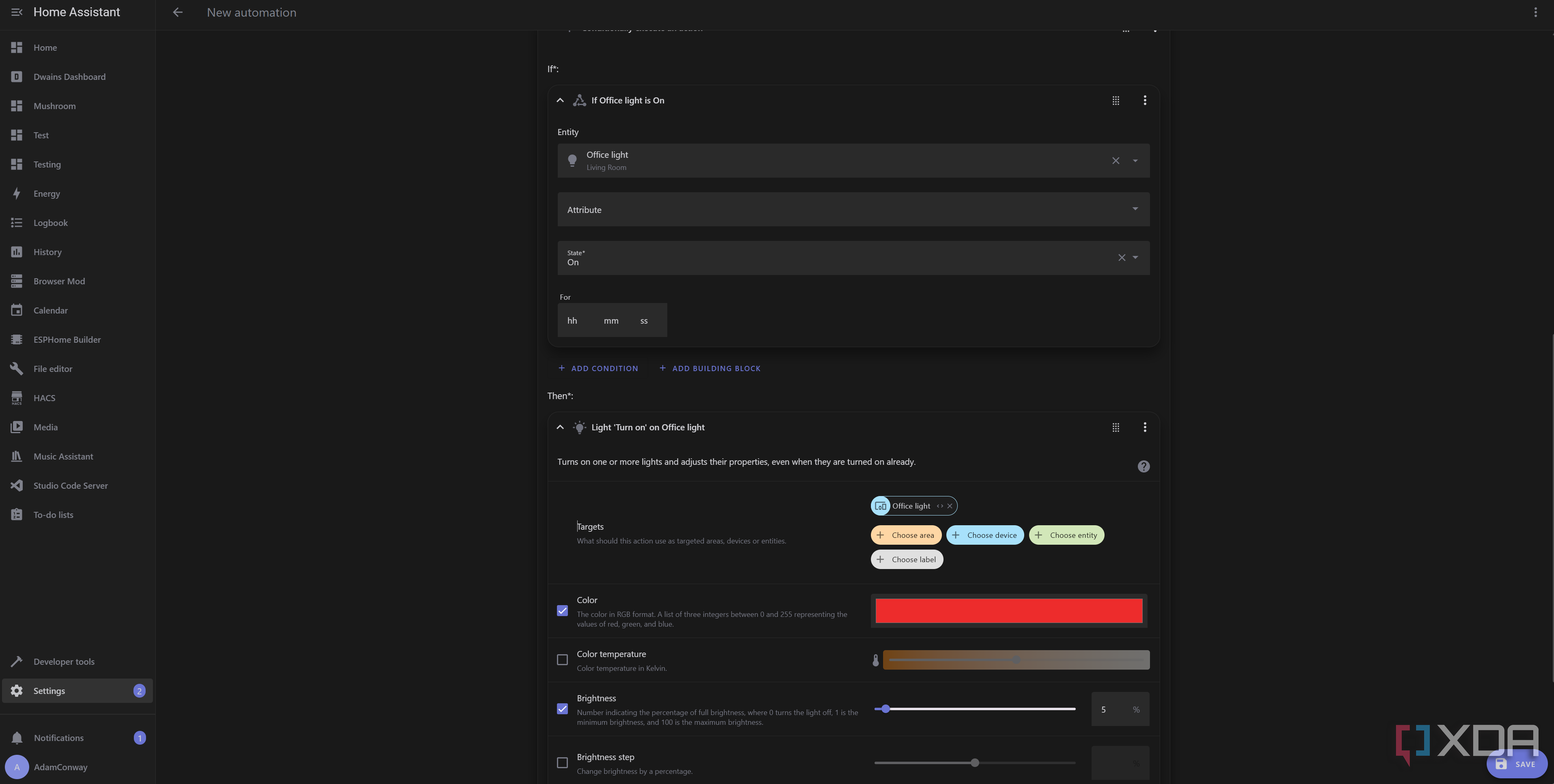
Task: Click the Browser Mod sidebar icon
Action: click(16, 281)
